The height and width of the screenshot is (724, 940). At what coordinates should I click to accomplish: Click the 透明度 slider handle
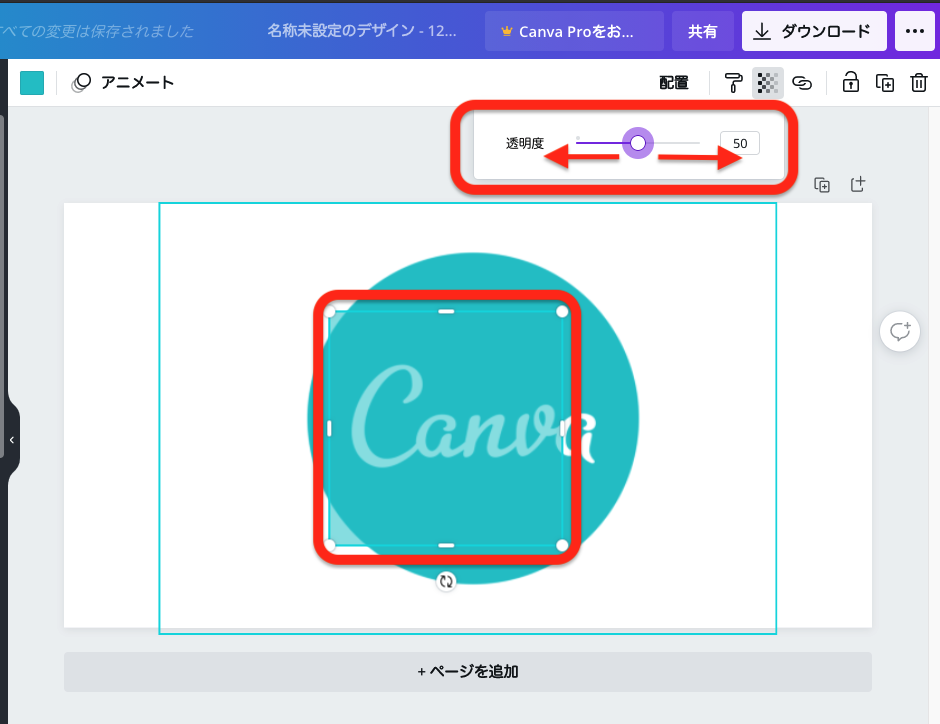pyautogui.click(x=638, y=143)
